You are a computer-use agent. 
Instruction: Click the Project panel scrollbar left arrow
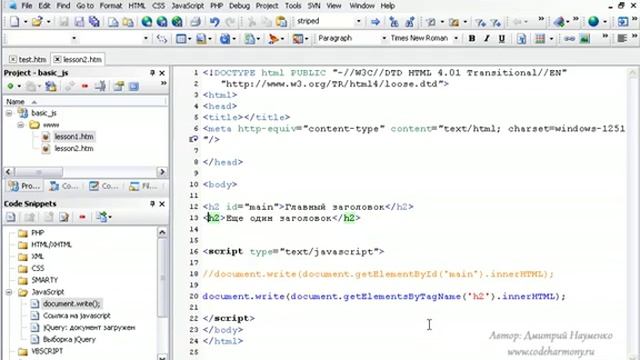point(8,172)
